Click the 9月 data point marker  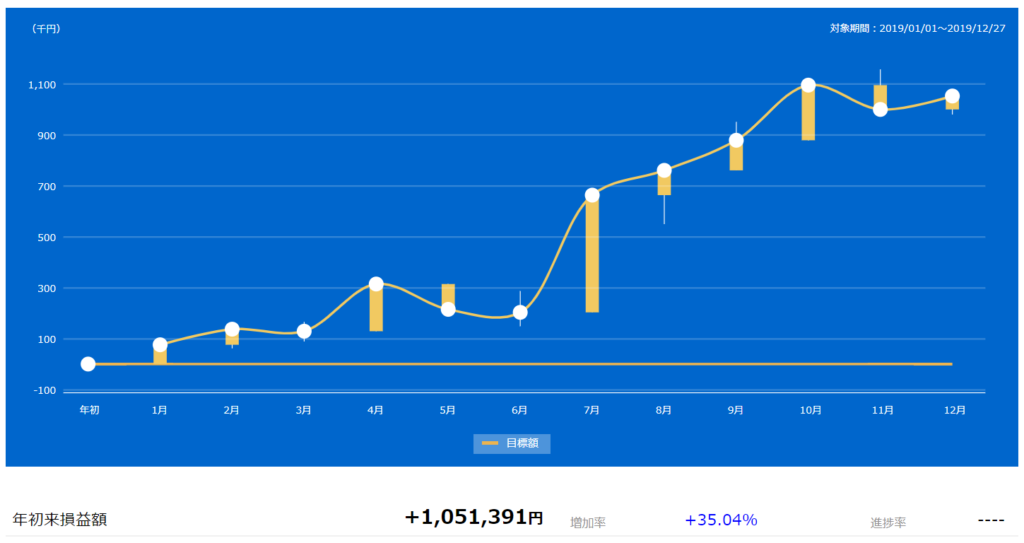[x=736, y=140]
